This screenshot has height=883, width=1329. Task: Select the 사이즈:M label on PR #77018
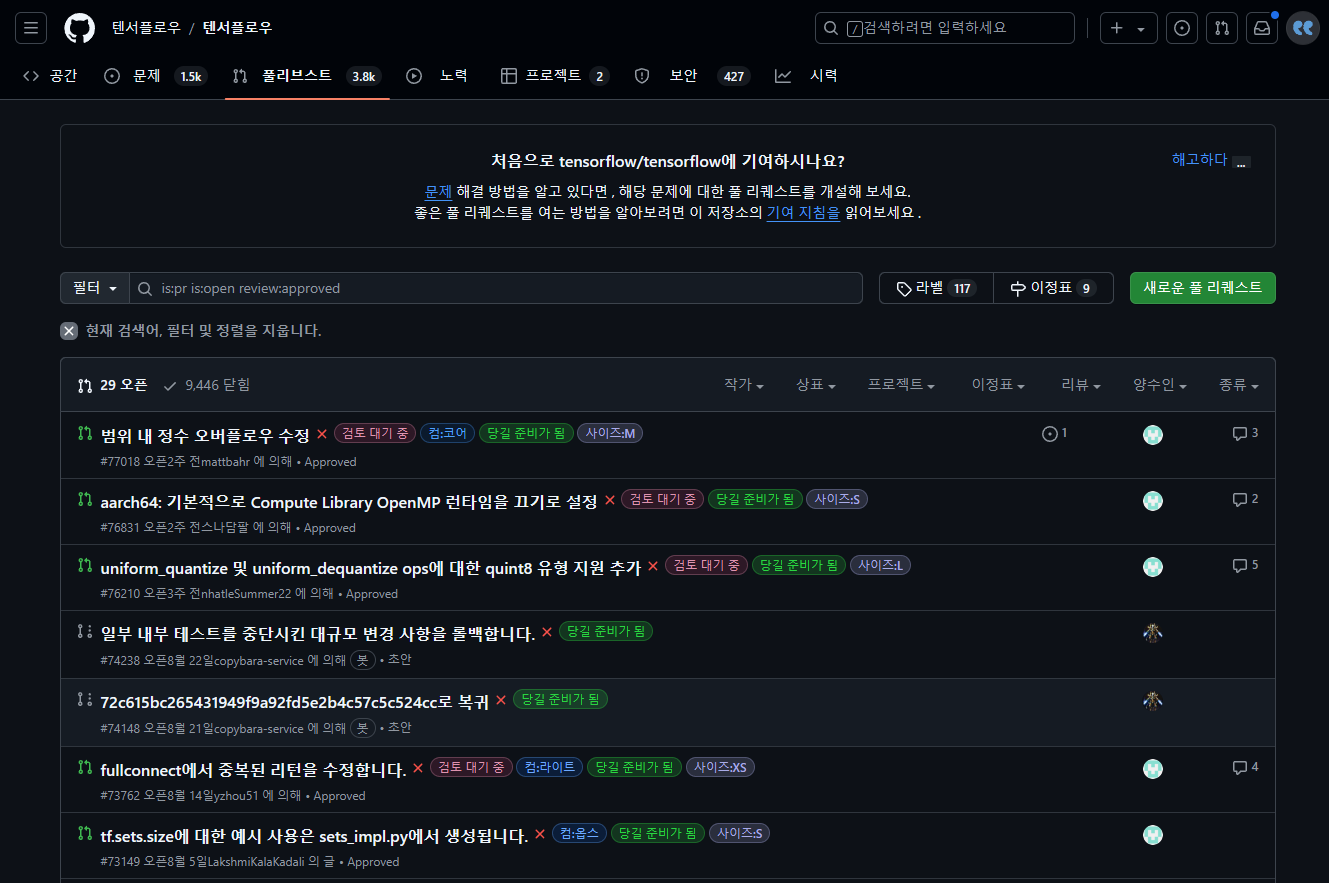[x=610, y=433]
